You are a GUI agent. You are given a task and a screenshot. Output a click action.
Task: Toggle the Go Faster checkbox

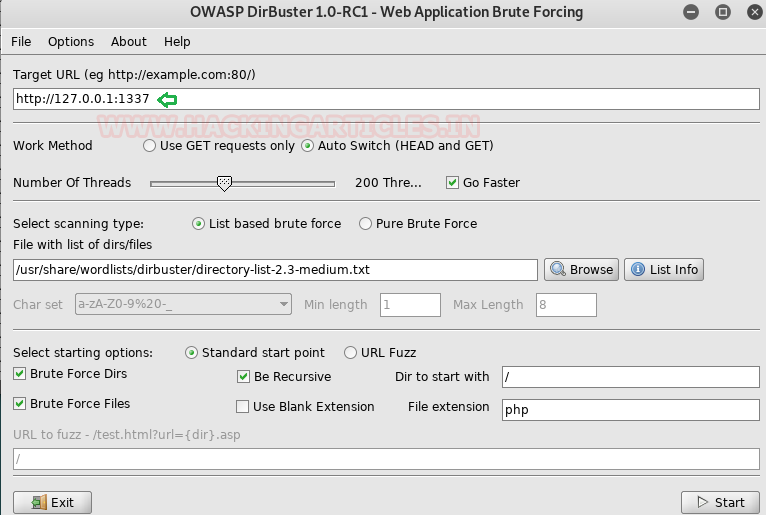[x=452, y=183]
